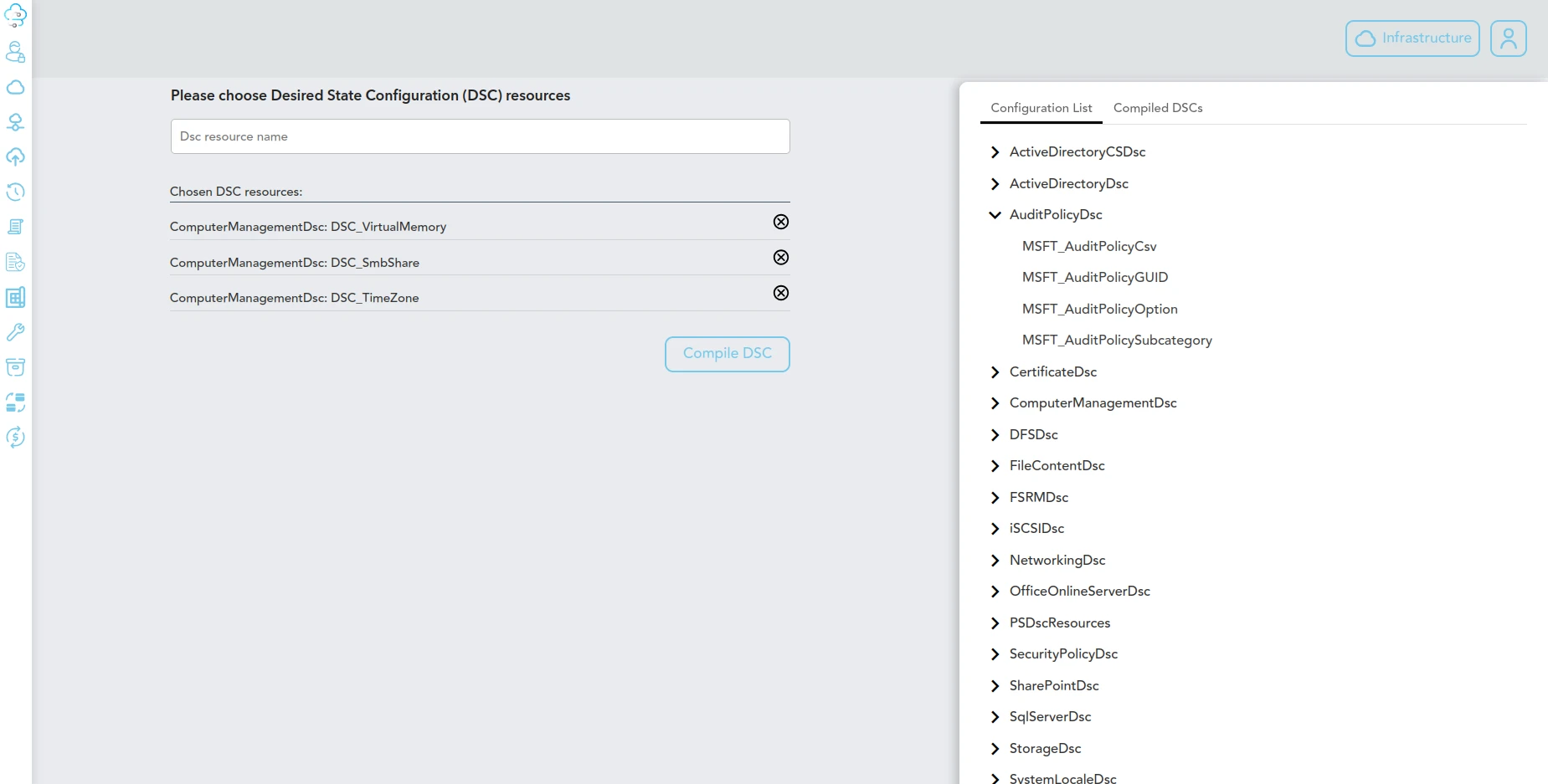Click the cloud logo at the sidebar top

[x=15, y=15]
